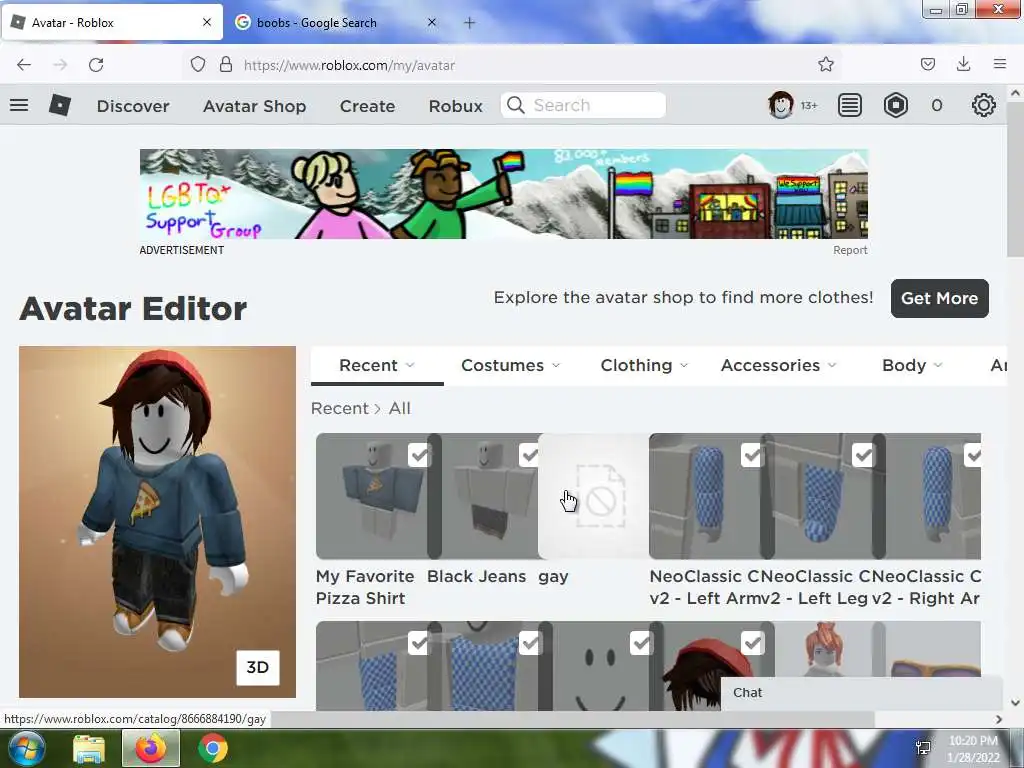Uncheck NeoClassic Left Arm checkbox
This screenshot has width=1024, height=768.
click(752, 455)
